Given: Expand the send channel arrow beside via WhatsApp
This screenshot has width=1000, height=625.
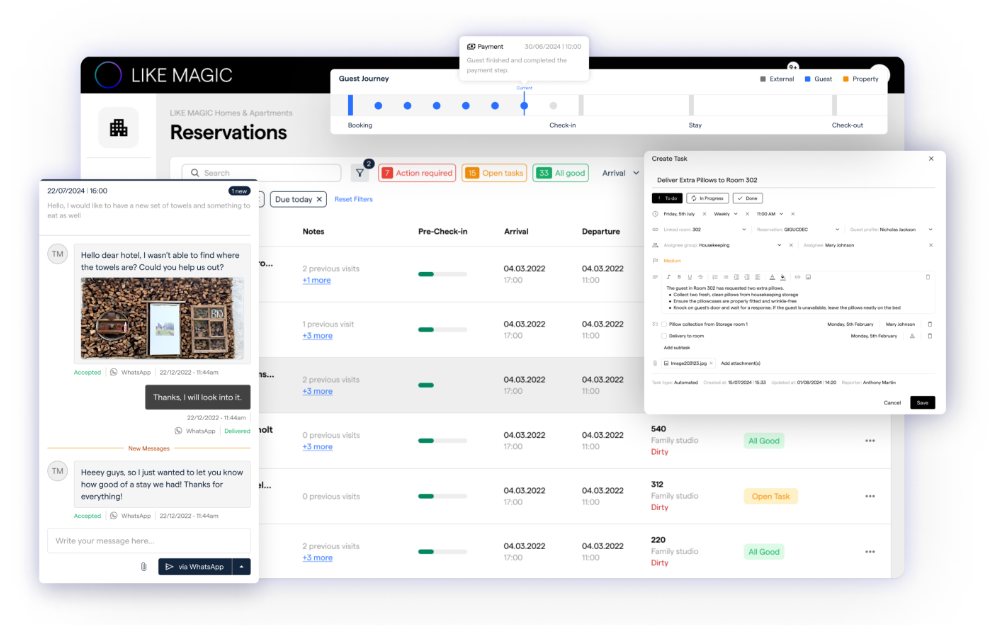Looking at the screenshot, I should (241, 567).
